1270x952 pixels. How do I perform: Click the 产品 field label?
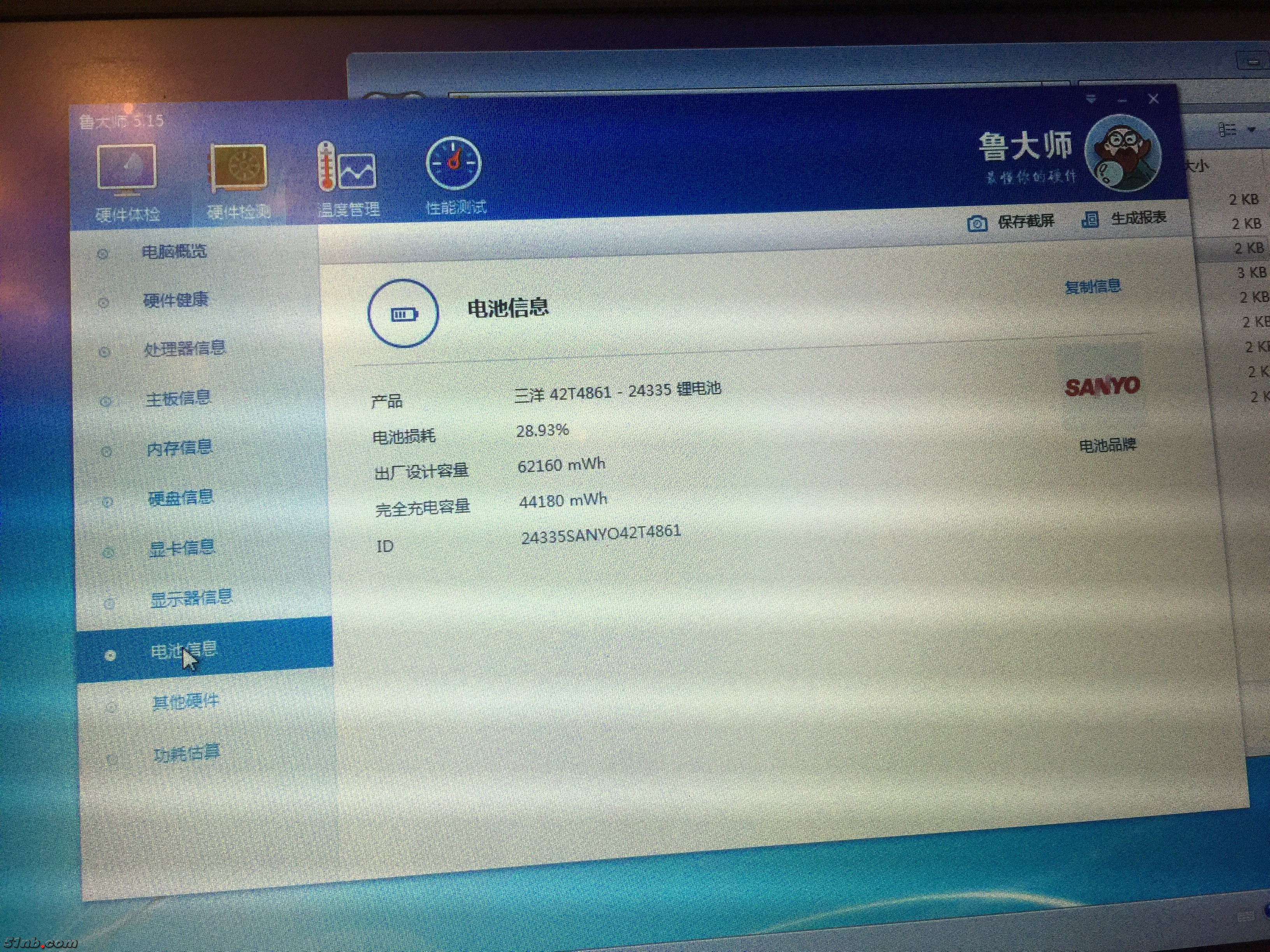click(x=387, y=401)
